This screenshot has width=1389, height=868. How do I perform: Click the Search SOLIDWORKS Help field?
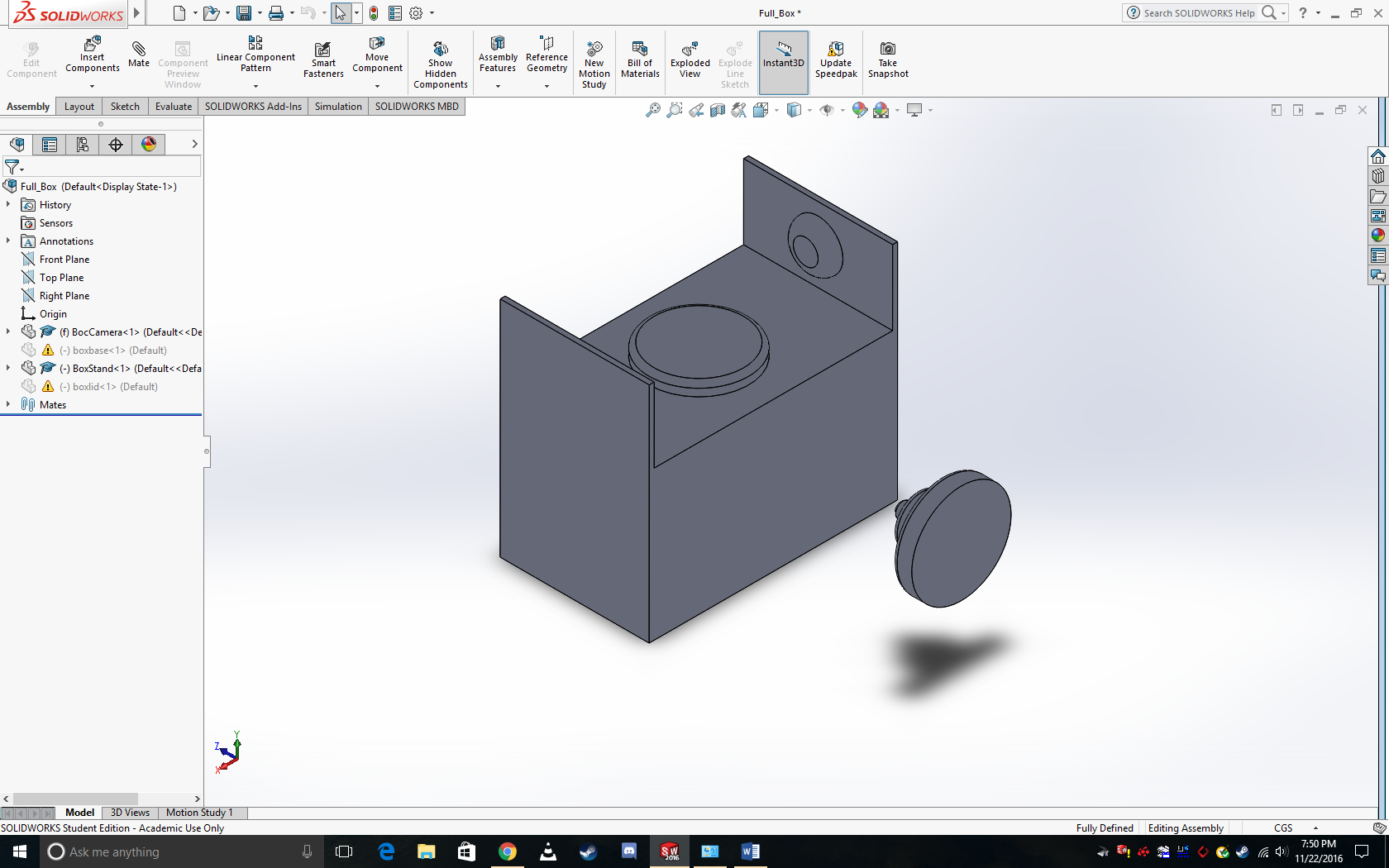[x=1198, y=13]
